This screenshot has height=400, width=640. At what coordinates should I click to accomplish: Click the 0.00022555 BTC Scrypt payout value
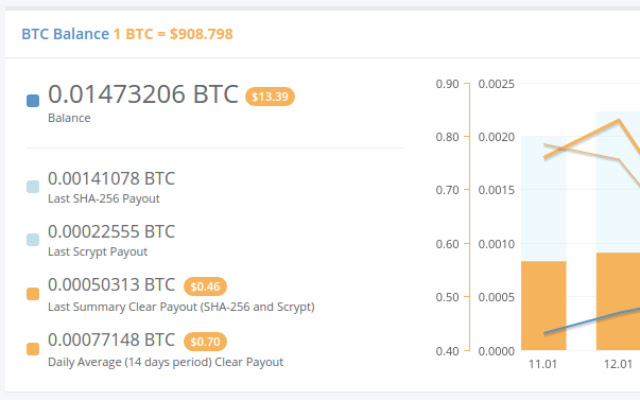pyautogui.click(x=111, y=232)
